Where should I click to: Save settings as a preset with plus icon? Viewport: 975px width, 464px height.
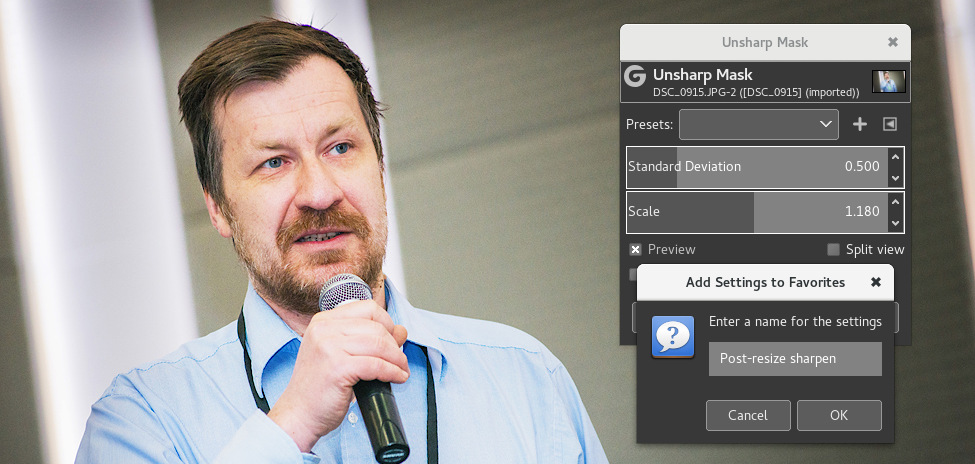(859, 124)
